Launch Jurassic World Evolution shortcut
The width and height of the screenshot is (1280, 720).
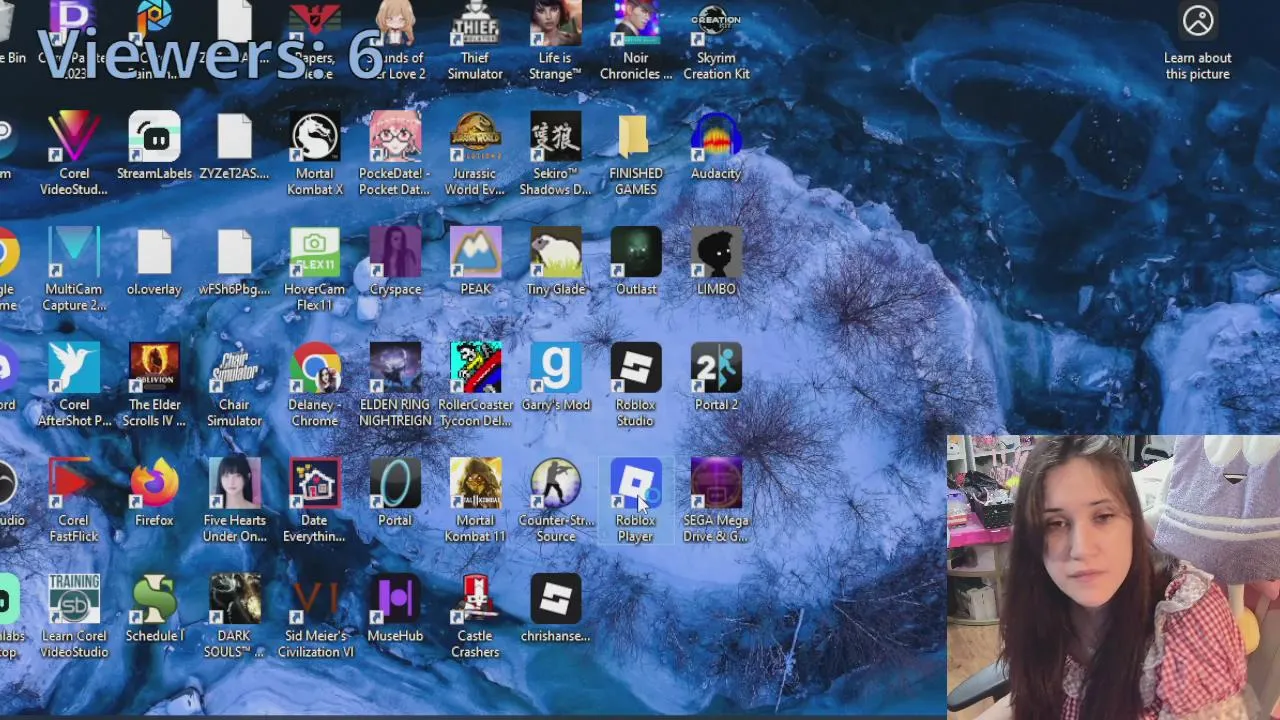[x=475, y=154]
